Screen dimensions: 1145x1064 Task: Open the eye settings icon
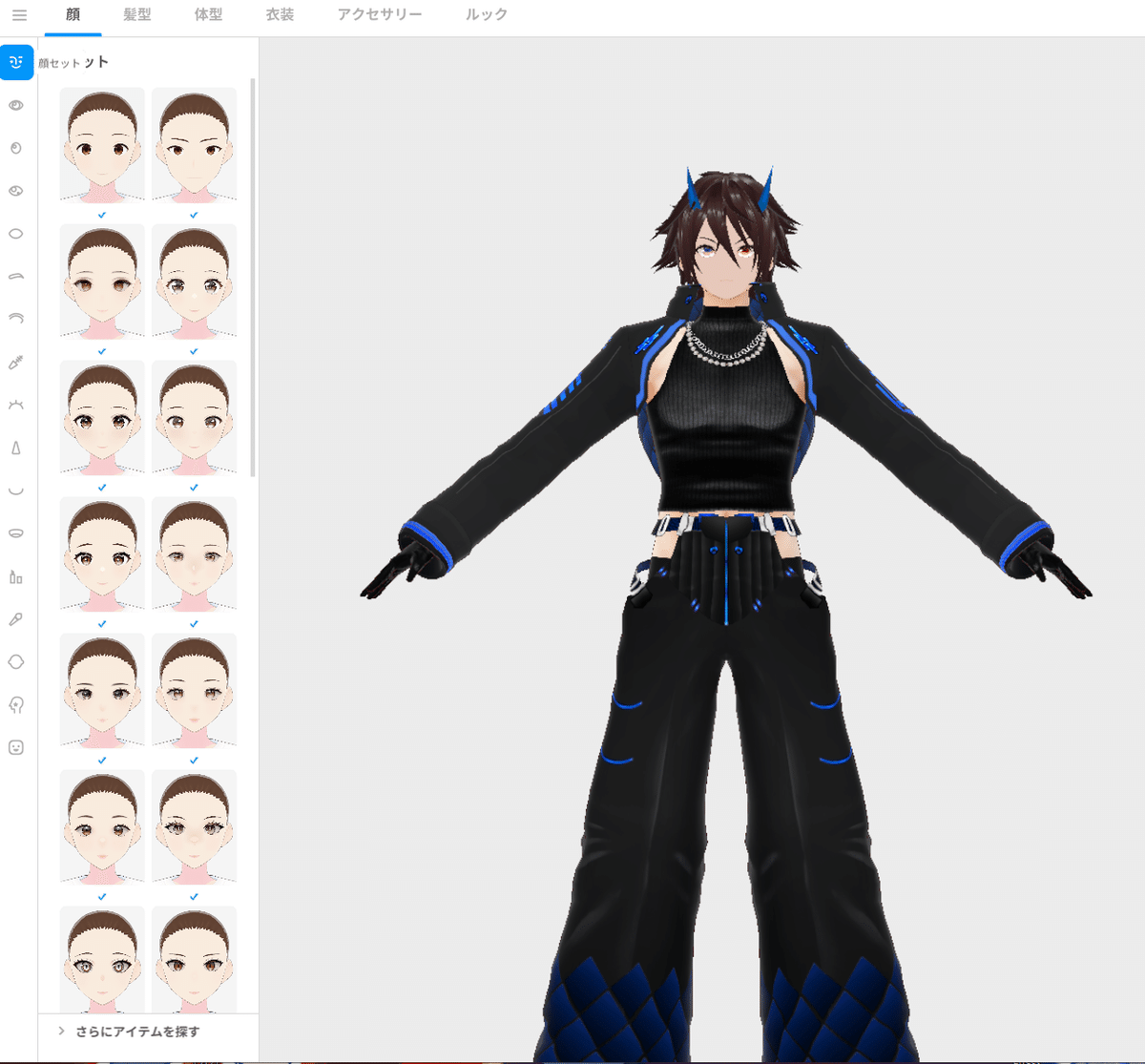point(16,105)
